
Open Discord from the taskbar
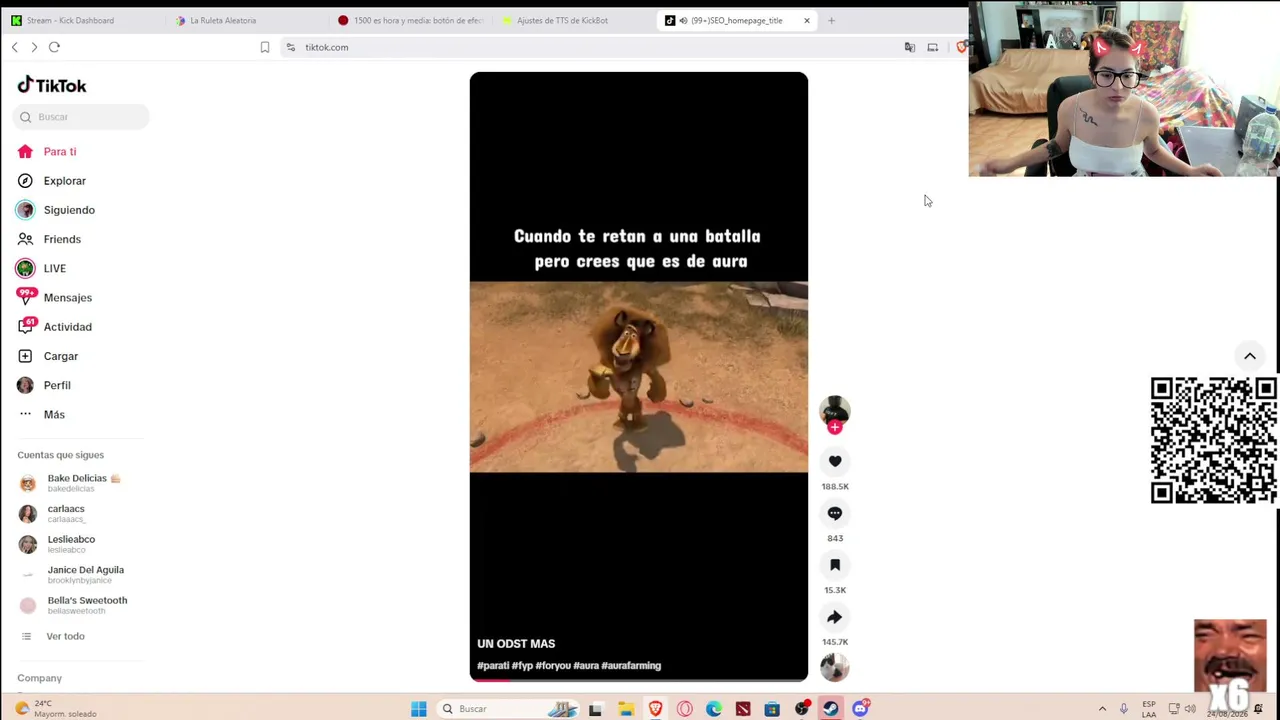click(x=860, y=709)
